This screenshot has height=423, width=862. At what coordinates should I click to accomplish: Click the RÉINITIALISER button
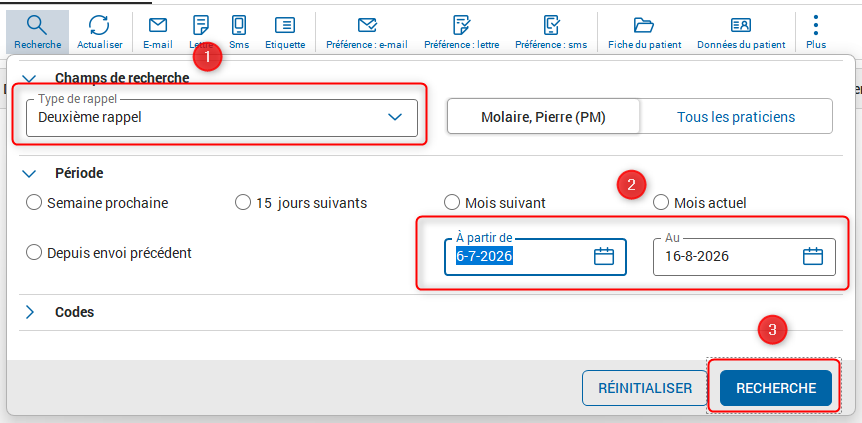(645, 388)
